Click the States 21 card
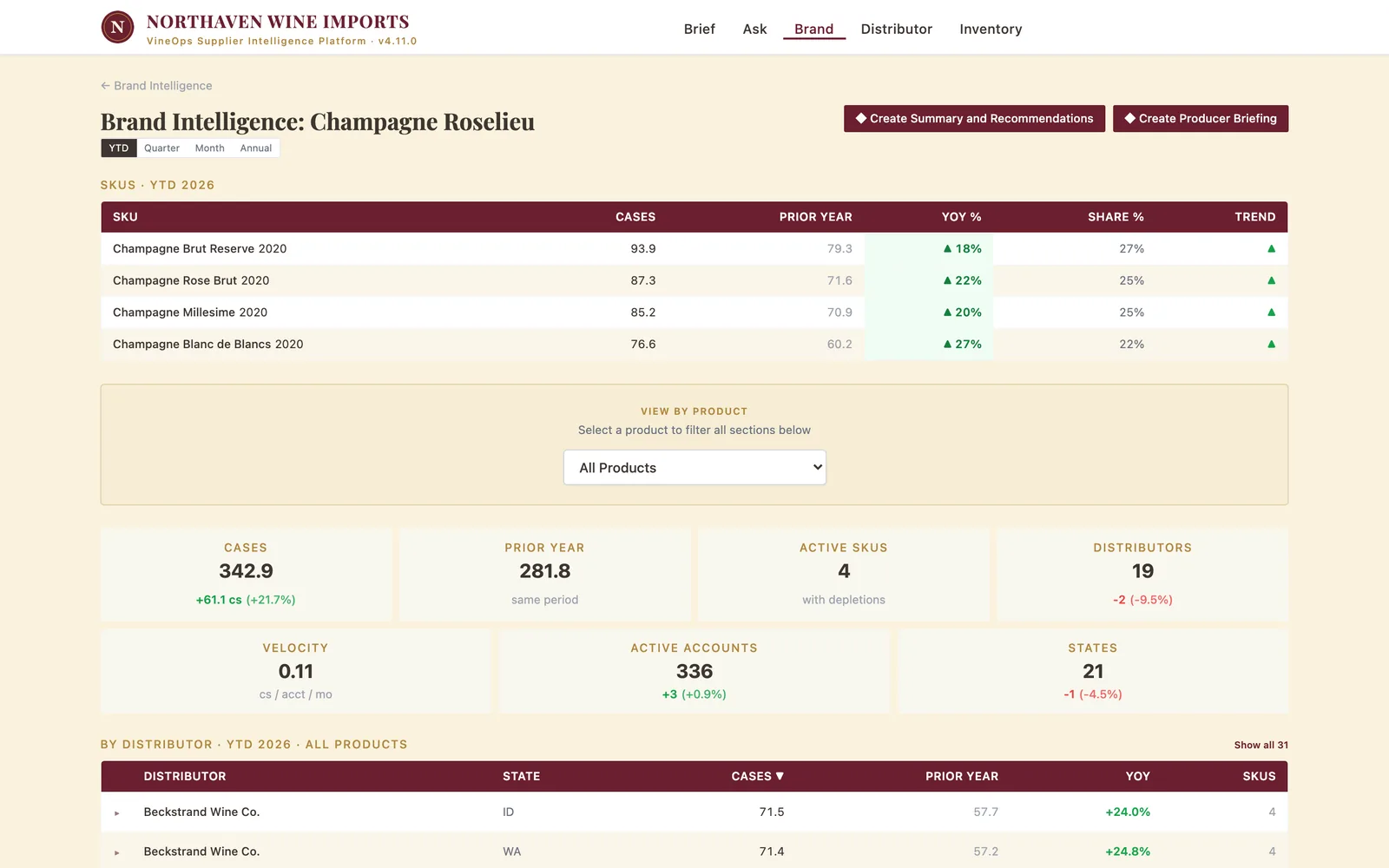1389x868 pixels. pos(1093,671)
